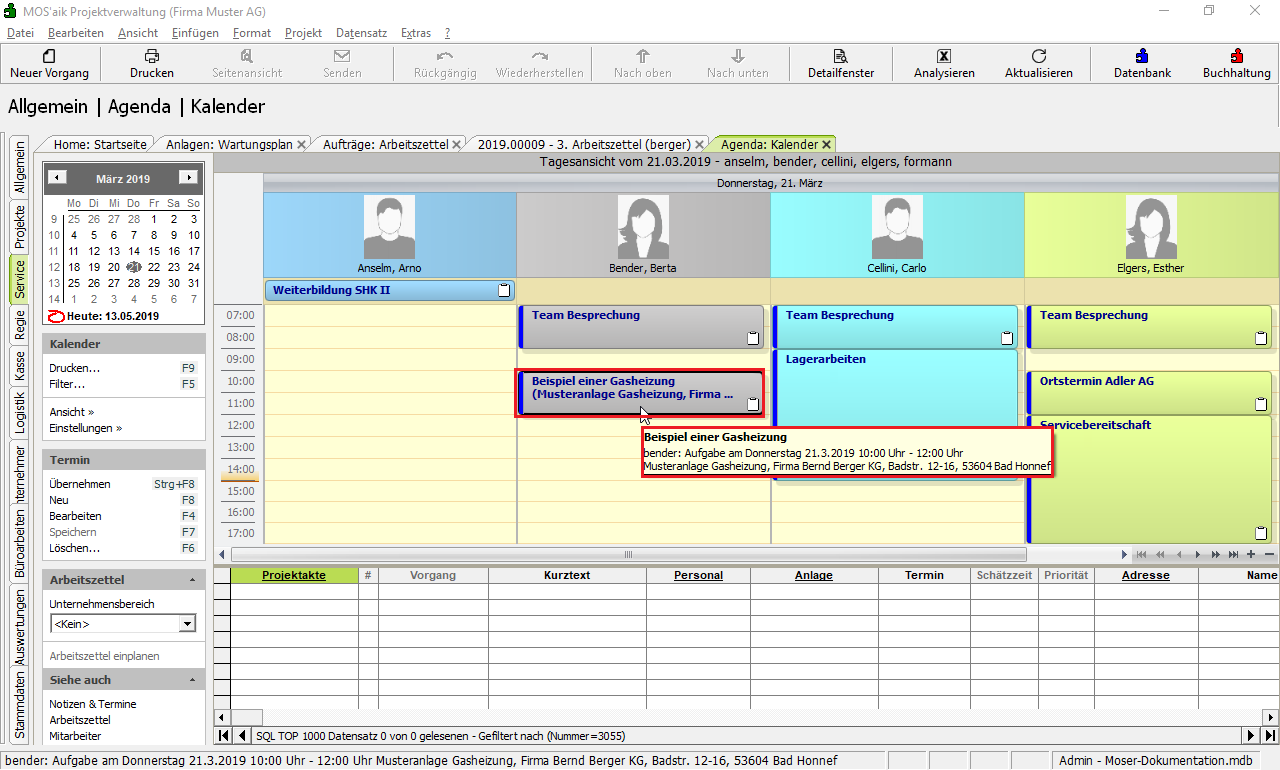Click the Aktualisieren refresh icon
The width and height of the screenshot is (1280, 770).
click(1038, 57)
